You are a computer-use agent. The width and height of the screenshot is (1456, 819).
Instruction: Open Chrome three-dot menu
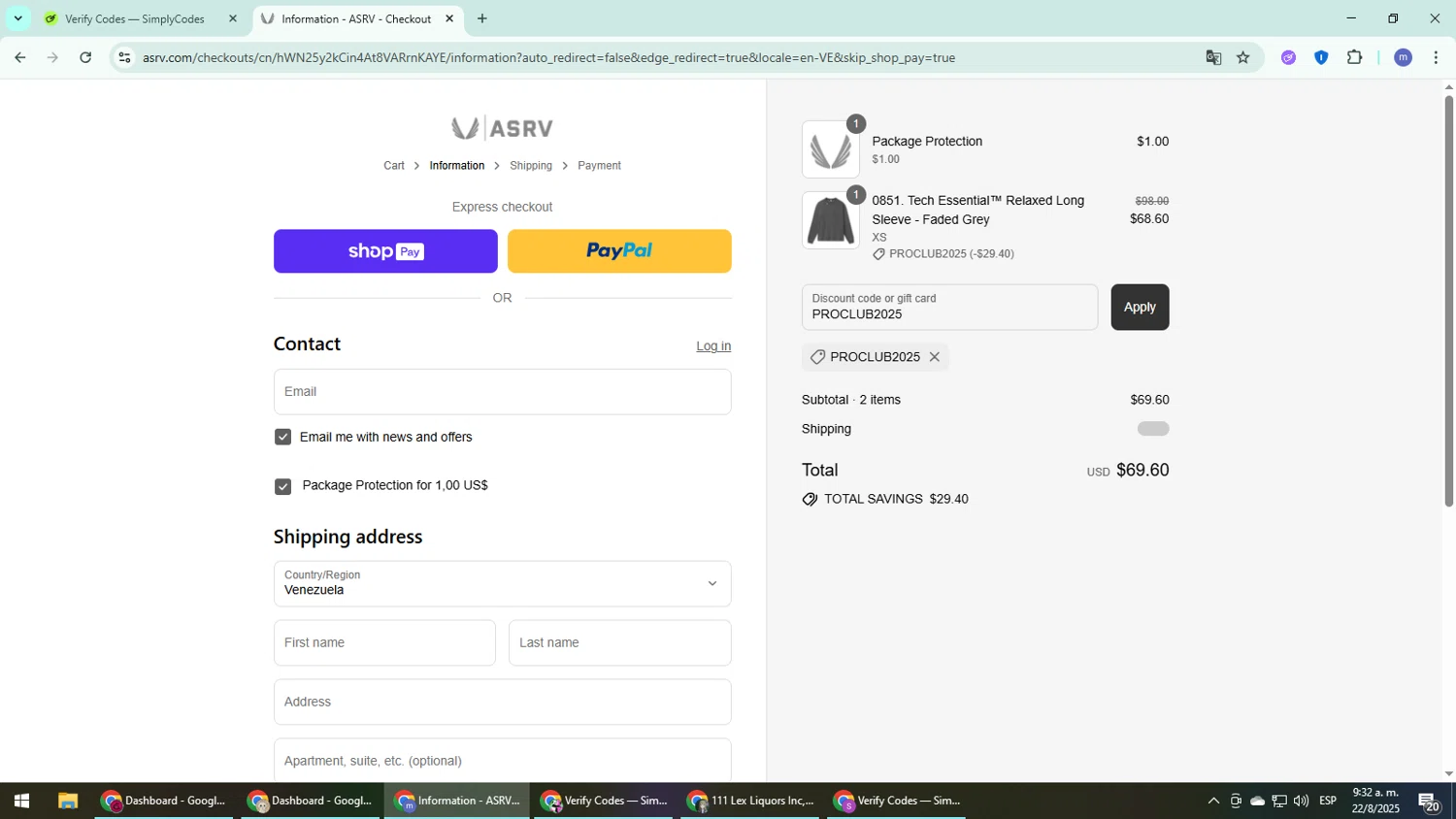tap(1436, 58)
